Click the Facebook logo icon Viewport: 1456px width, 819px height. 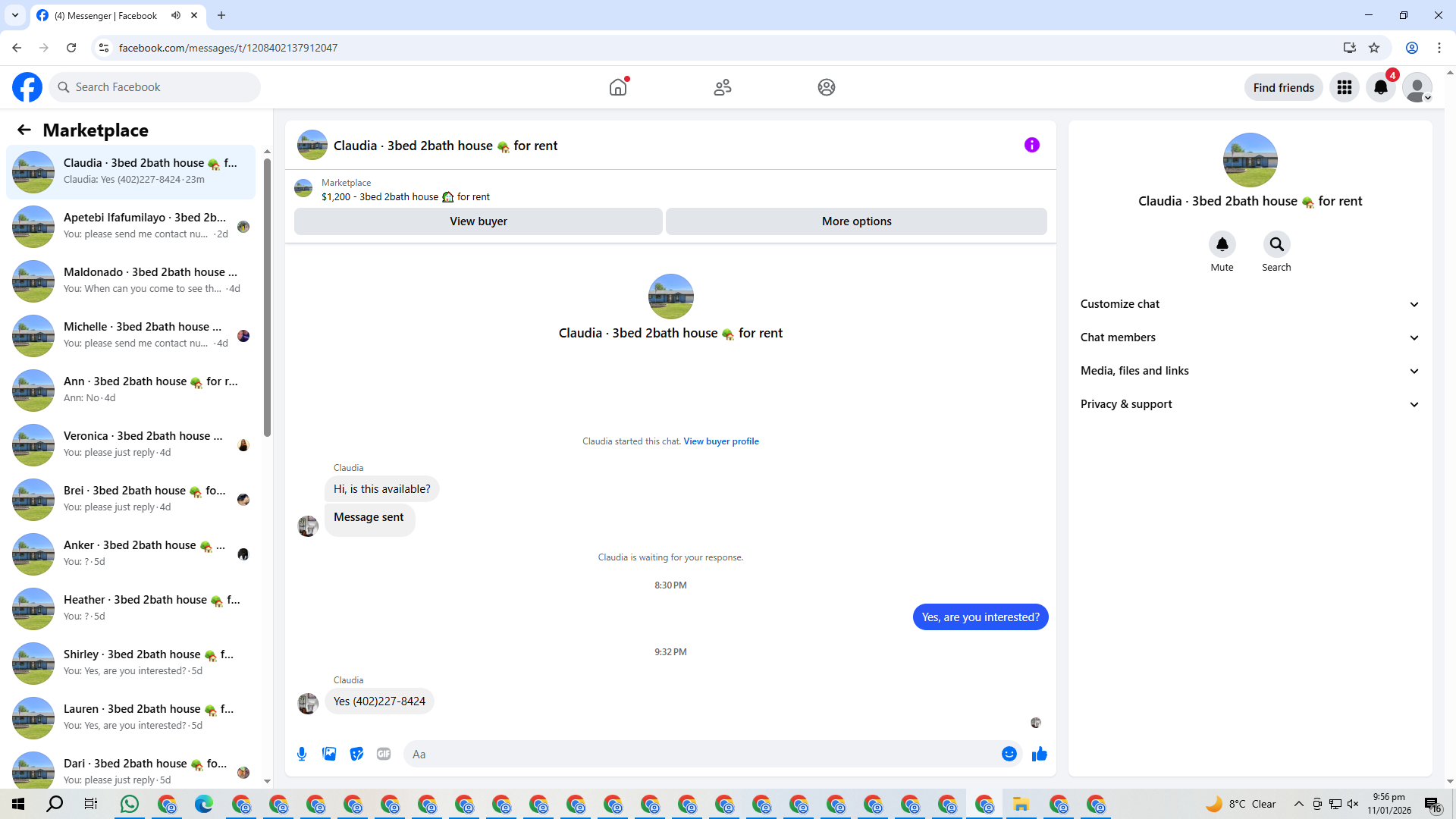(27, 87)
